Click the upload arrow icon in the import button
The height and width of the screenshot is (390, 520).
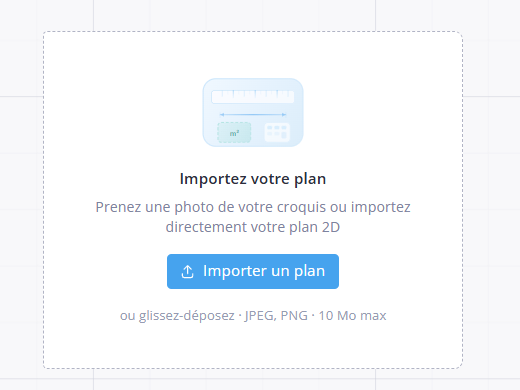(x=187, y=272)
